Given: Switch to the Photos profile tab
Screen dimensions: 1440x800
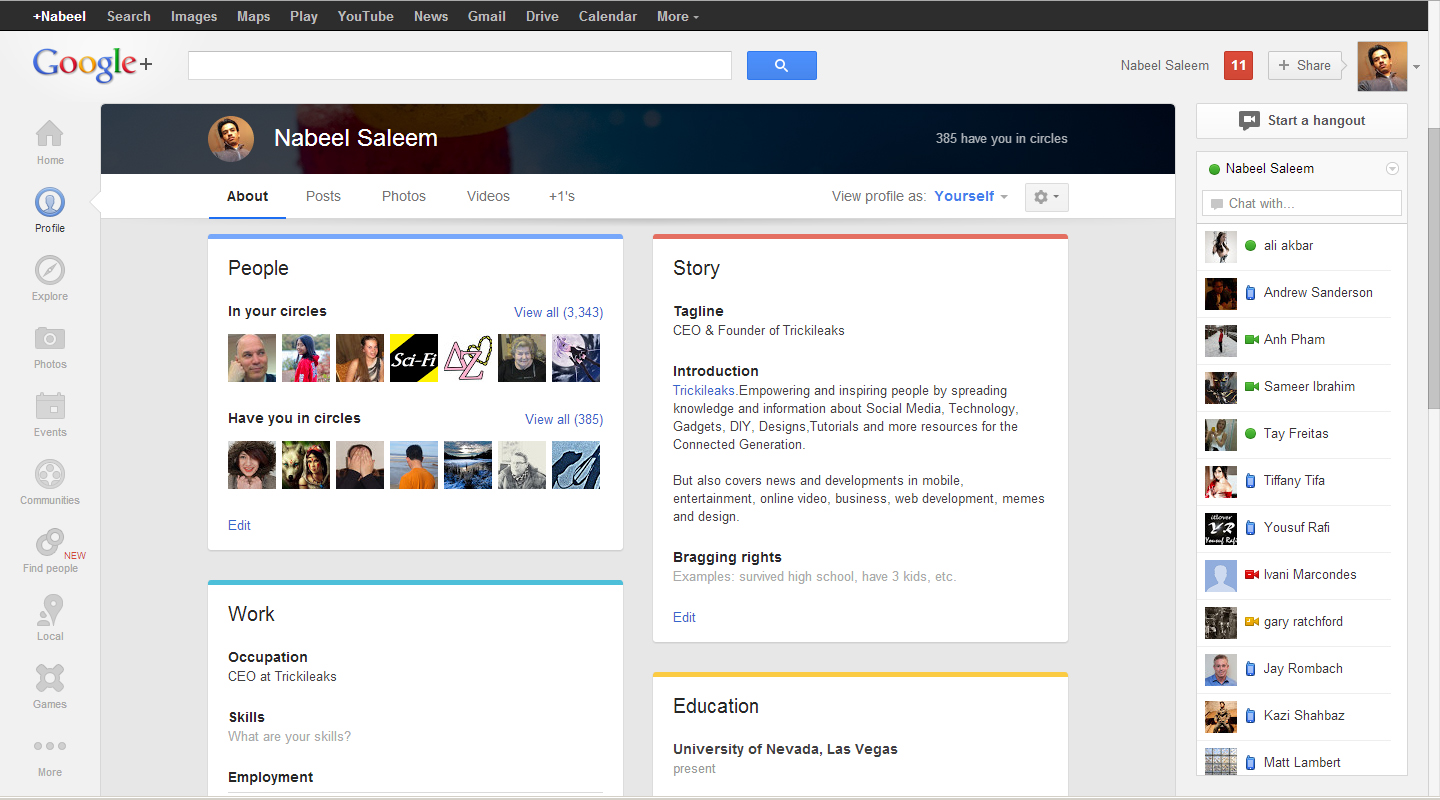Looking at the screenshot, I should coord(404,197).
